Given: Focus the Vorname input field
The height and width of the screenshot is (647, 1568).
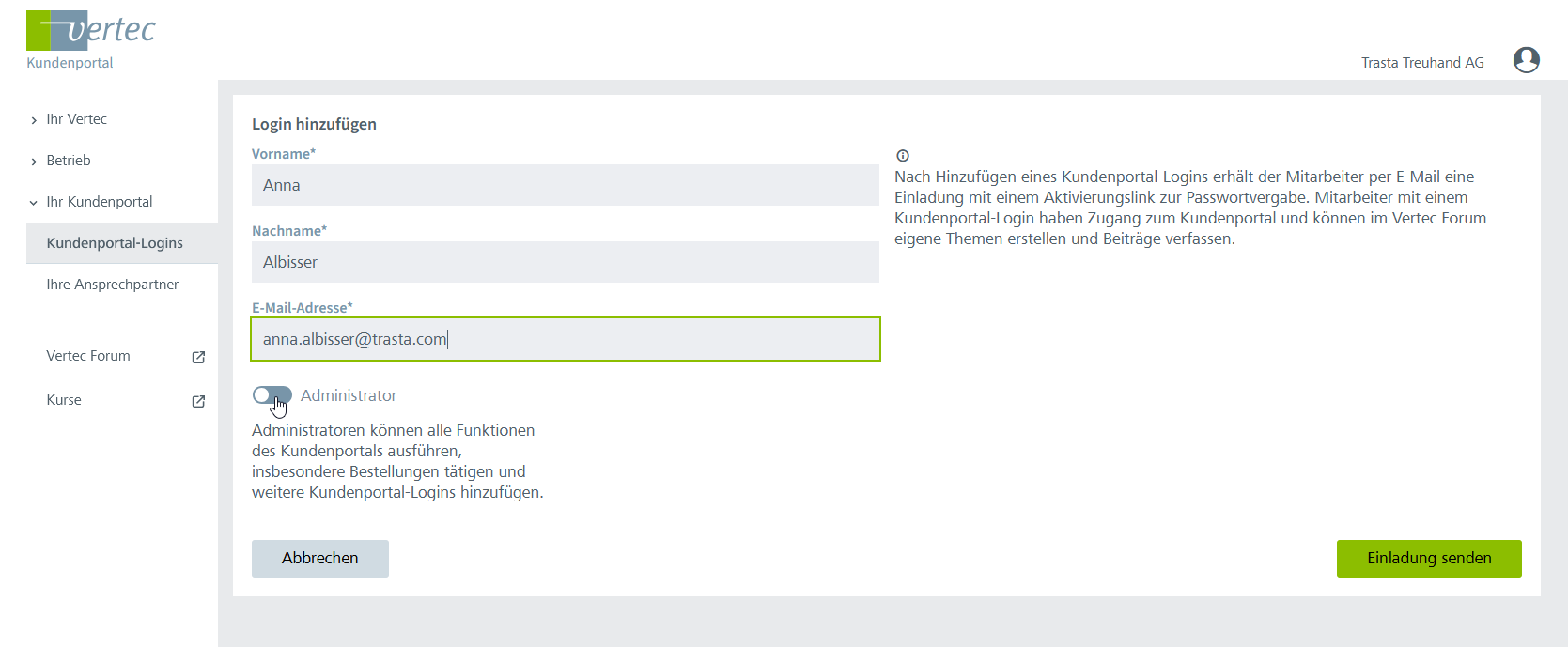Looking at the screenshot, I should [x=565, y=185].
